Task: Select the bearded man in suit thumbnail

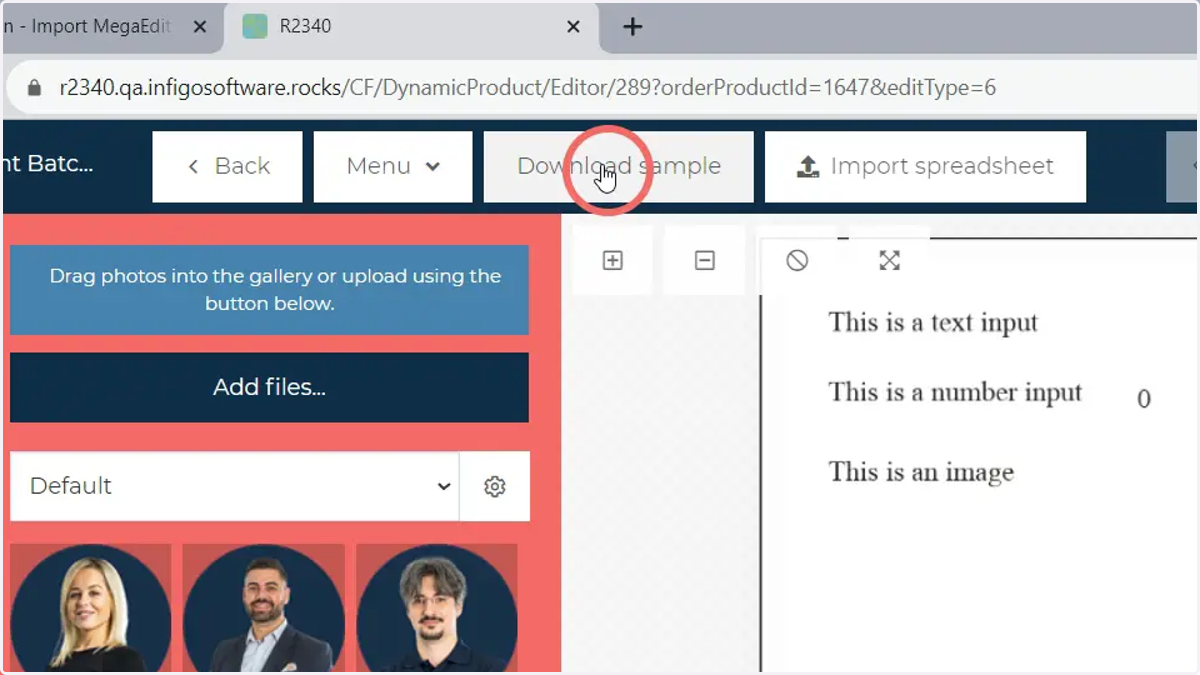Action: (x=264, y=609)
